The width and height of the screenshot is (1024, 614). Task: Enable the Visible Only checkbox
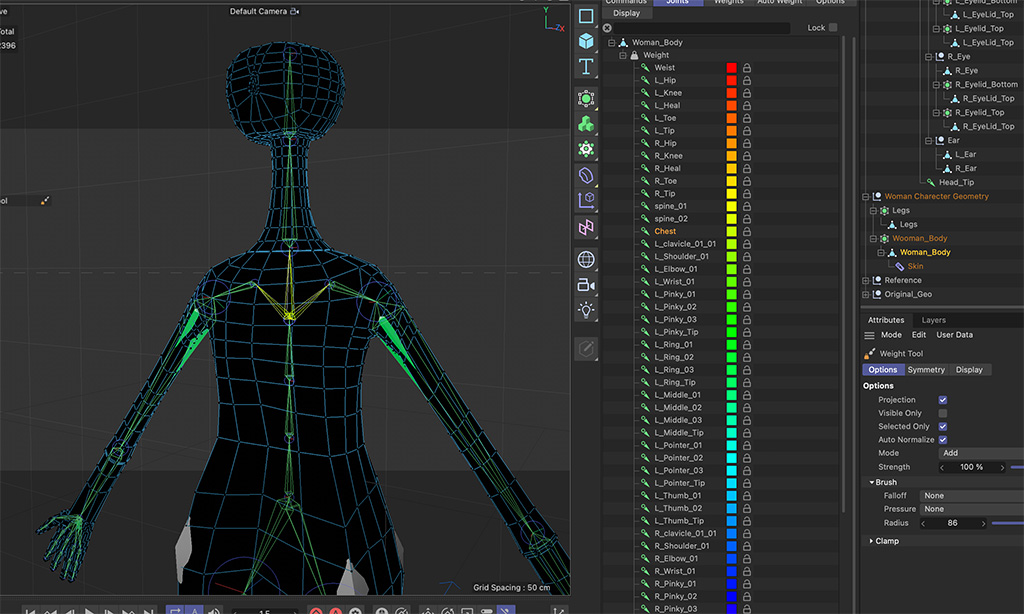point(943,413)
